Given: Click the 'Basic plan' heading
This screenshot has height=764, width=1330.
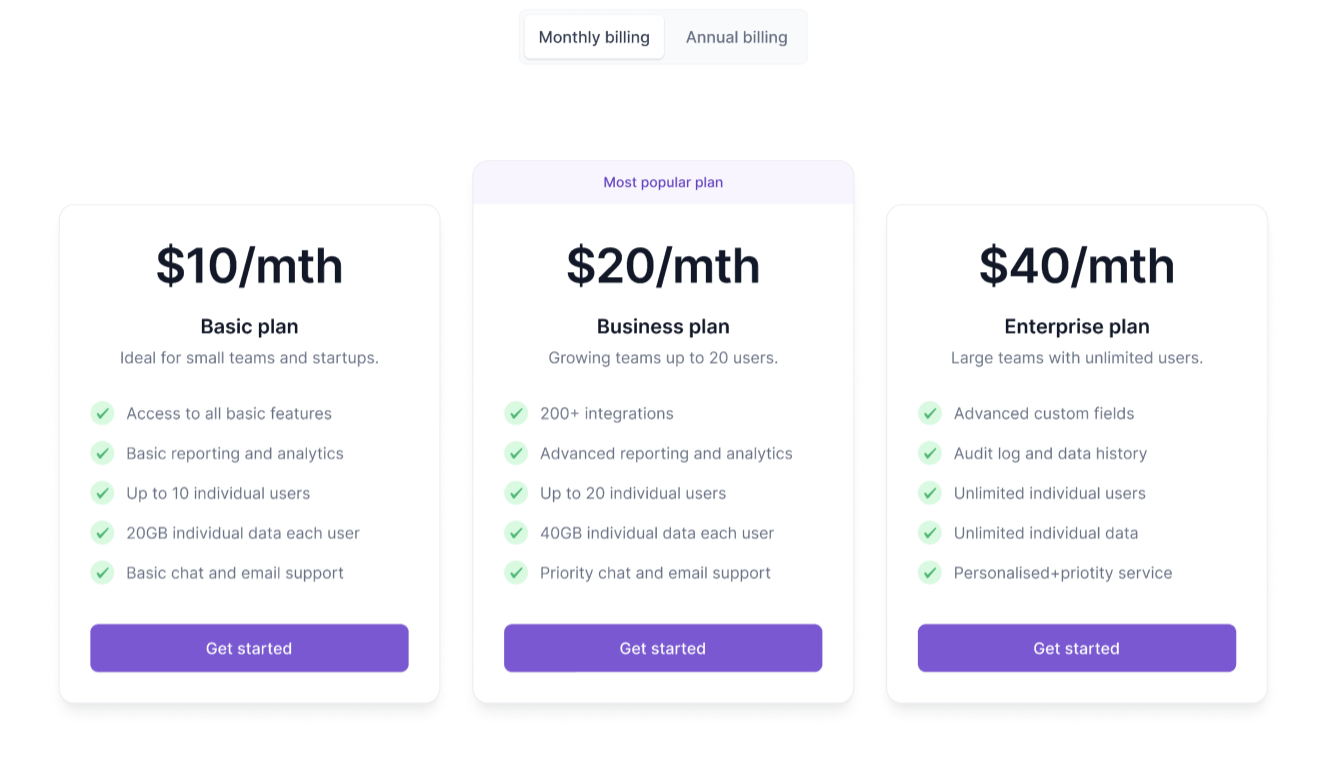Looking at the screenshot, I should click(249, 326).
